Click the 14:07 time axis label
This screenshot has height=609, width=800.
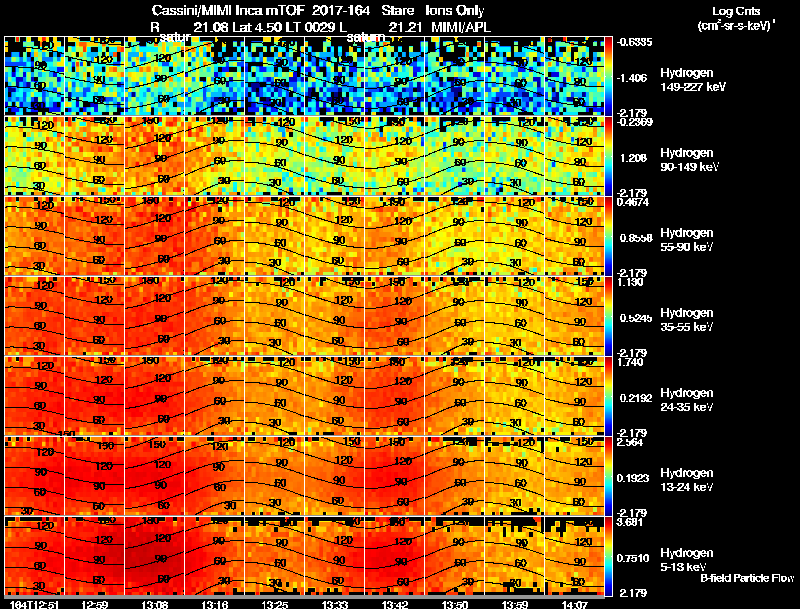[575, 604]
